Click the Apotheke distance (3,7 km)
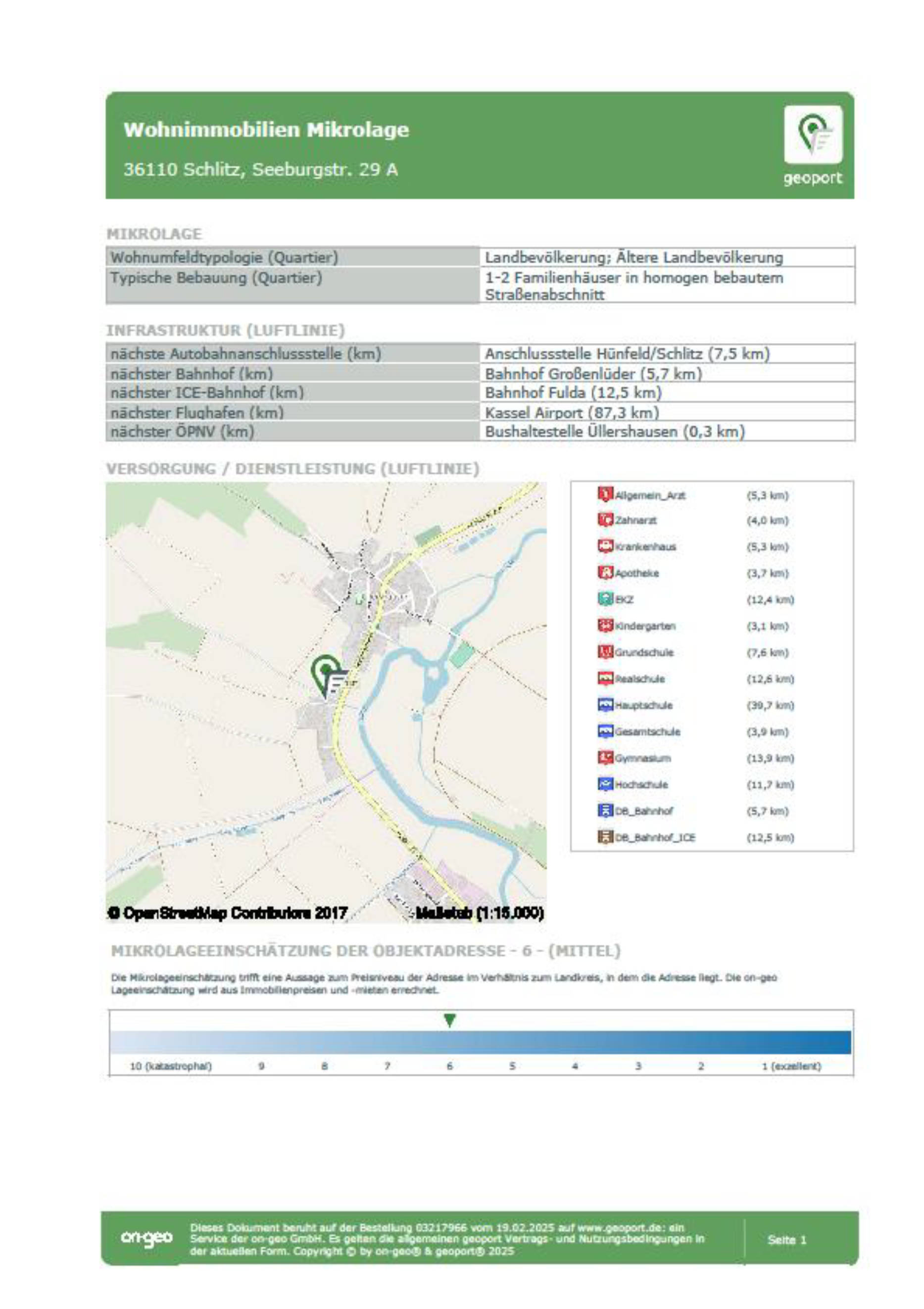The image size is (924, 1309). pyautogui.click(x=767, y=573)
